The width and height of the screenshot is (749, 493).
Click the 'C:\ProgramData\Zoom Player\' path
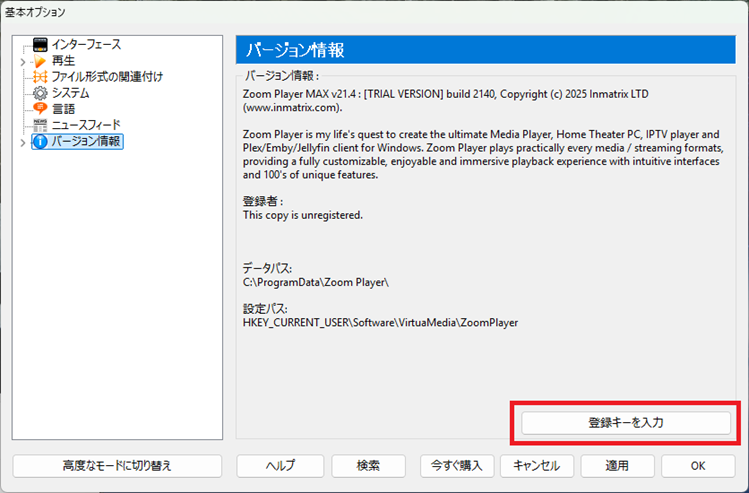(x=316, y=282)
